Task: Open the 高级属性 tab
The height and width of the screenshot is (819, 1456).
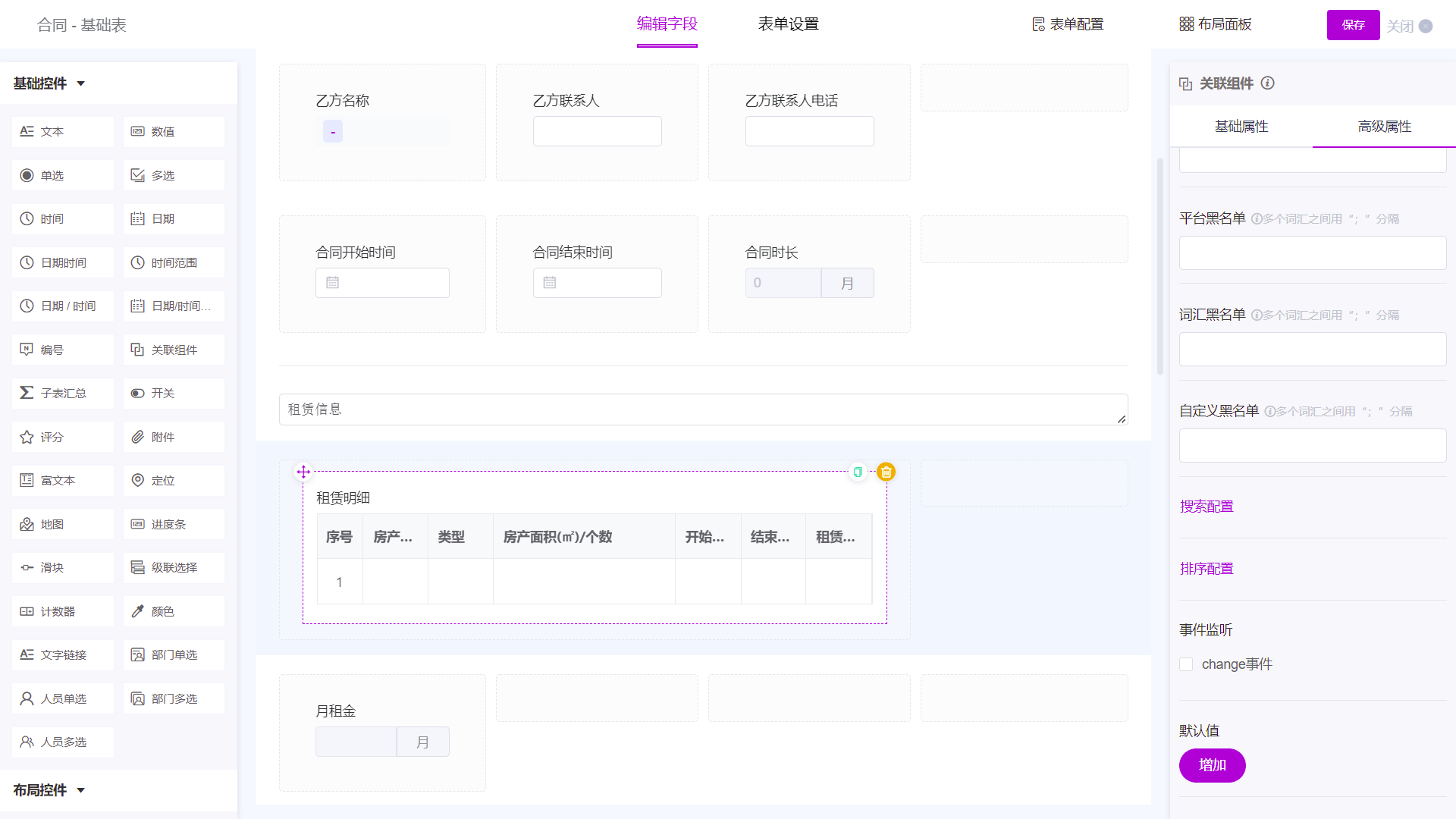Action: click(x=1385, y=127)
